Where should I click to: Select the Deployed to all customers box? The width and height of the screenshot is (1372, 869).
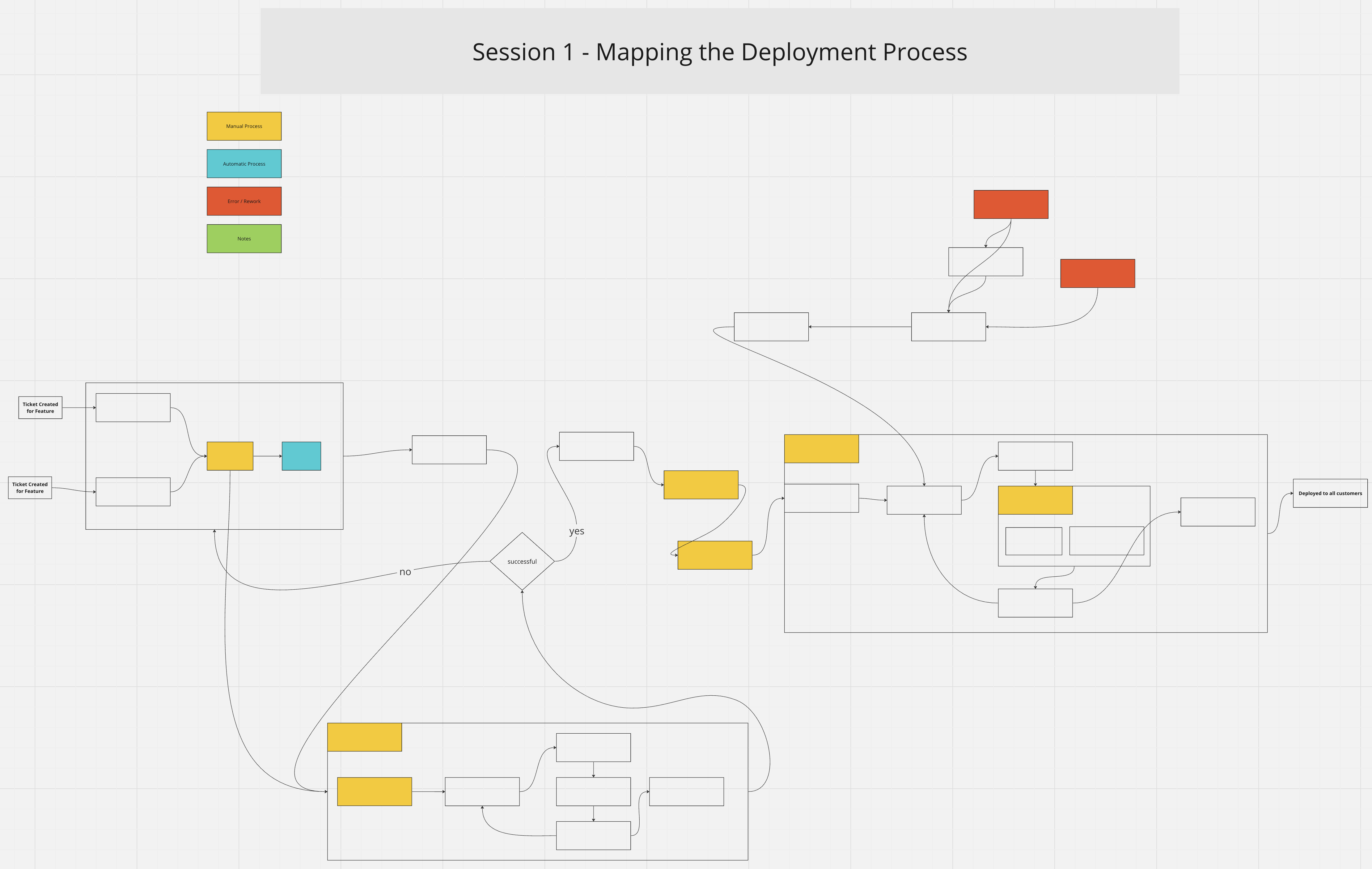pos(1330,494)
